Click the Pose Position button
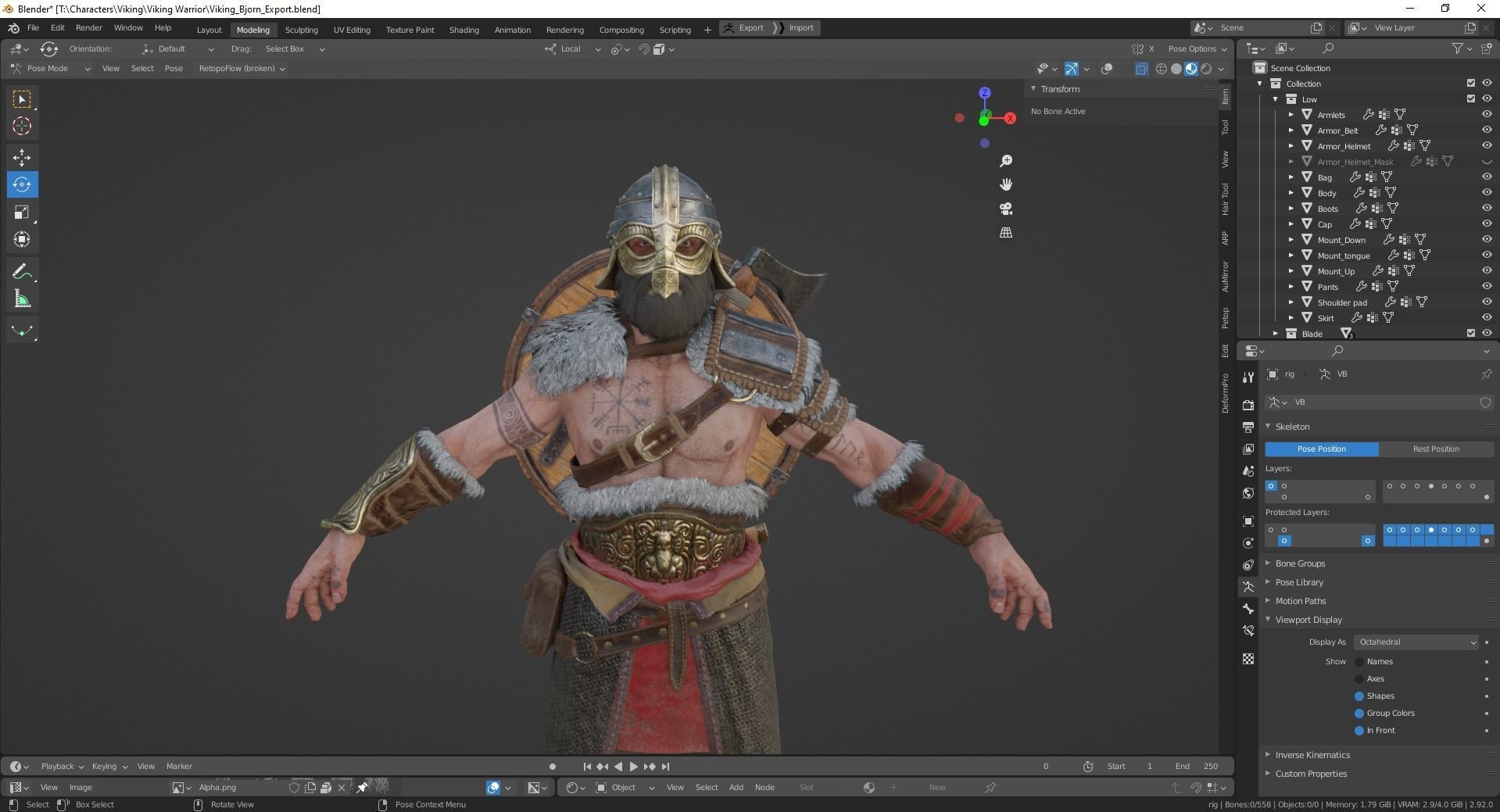1500x812 pixels. click(x=1322, y=449)
